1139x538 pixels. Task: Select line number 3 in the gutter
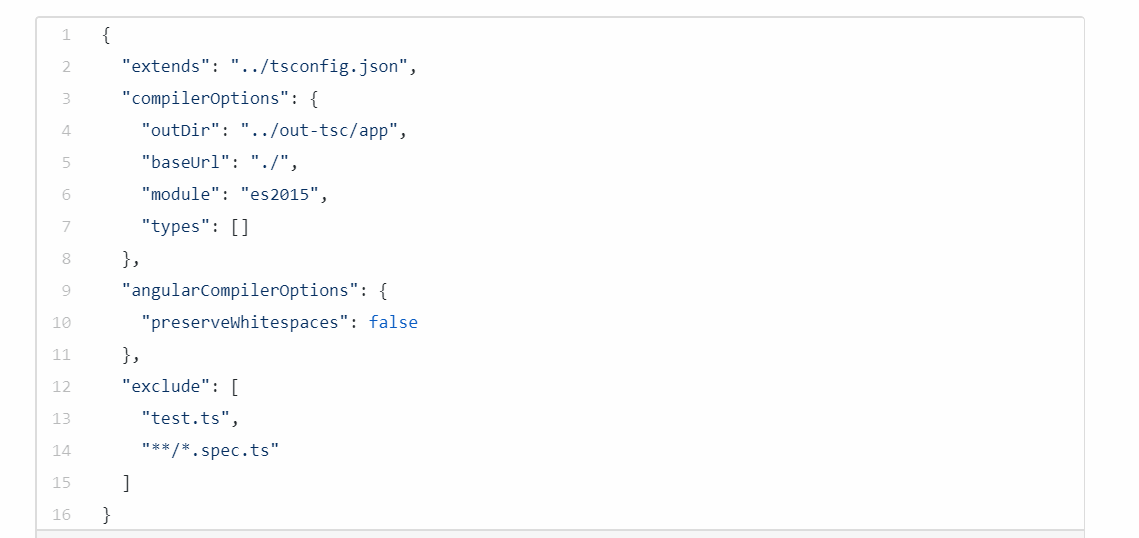point(66,99)
